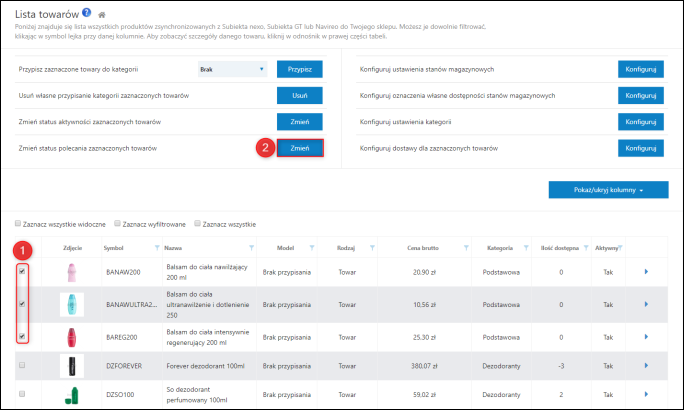
Task: Open details arrow for BANAW200 row
Action: pyautogui.click(x=645, y=271)
